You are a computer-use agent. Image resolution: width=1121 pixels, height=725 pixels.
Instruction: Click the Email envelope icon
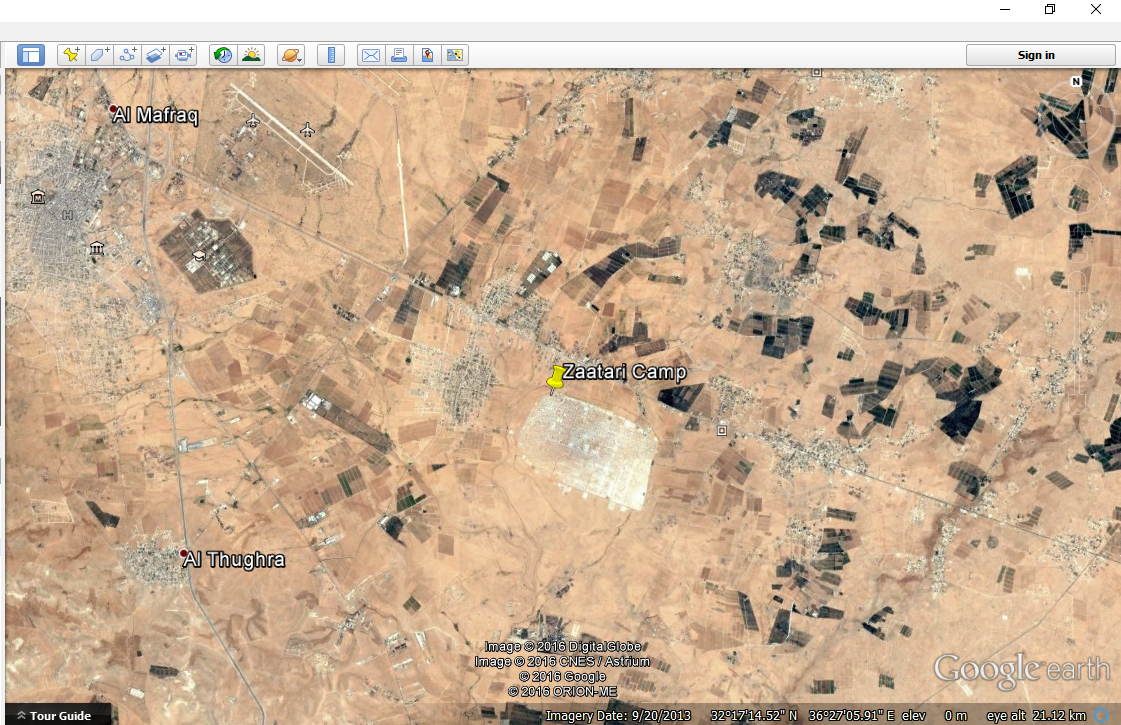(x=370, y=55)
